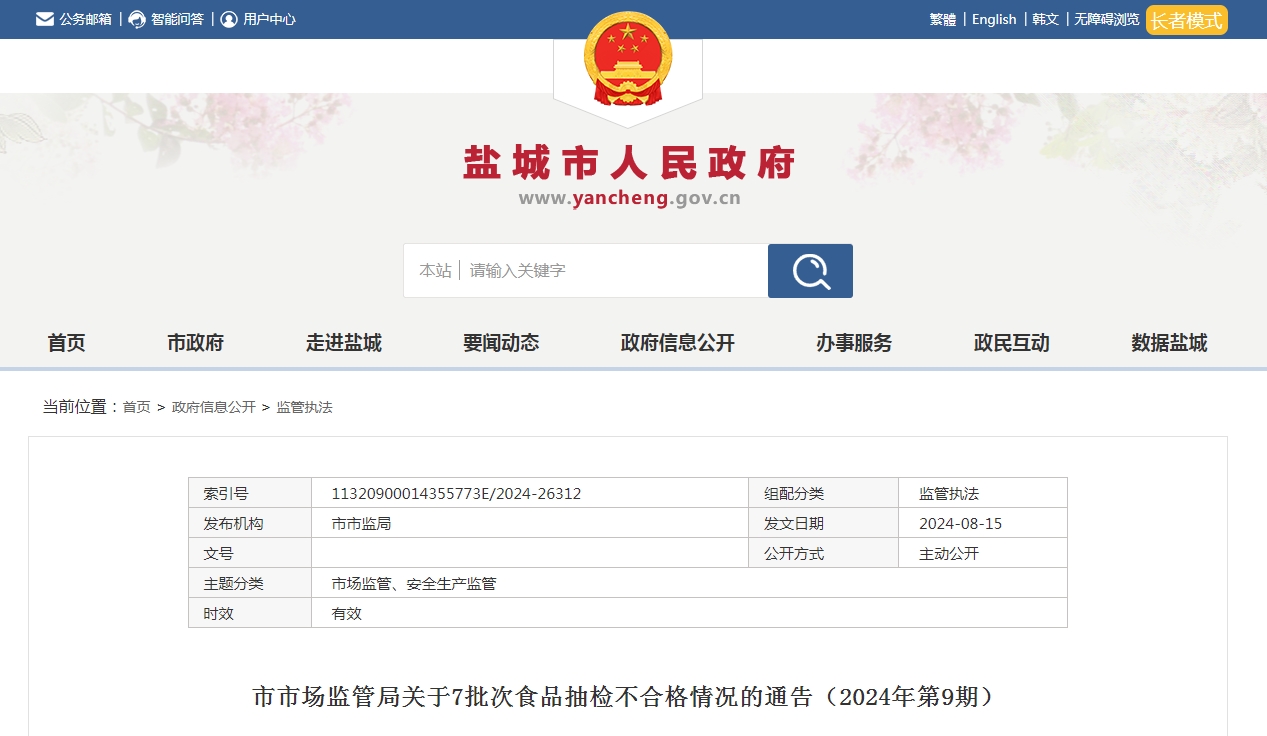
Task: Select the 市市监局 publisher cell
Action: click(530, 523)
